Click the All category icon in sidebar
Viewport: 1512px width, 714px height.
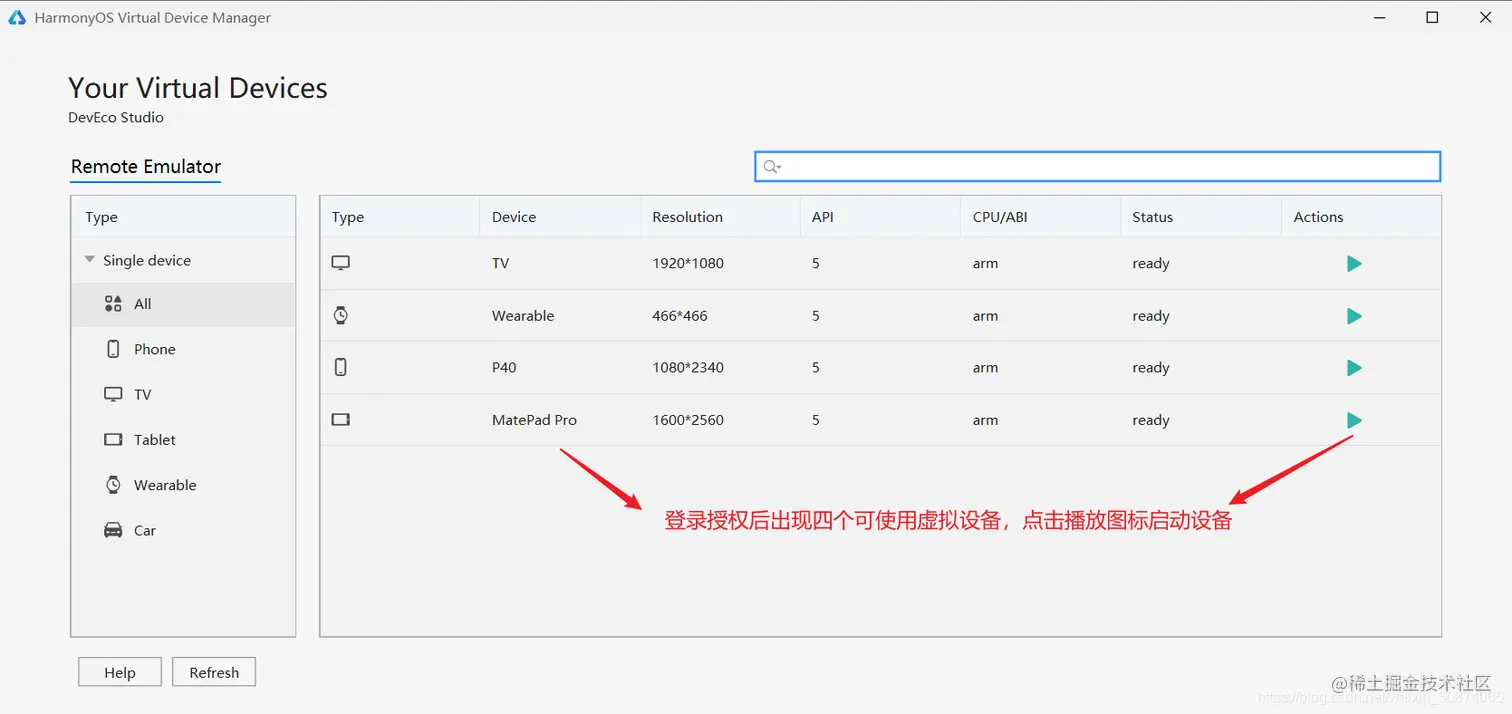click(113, 304)
